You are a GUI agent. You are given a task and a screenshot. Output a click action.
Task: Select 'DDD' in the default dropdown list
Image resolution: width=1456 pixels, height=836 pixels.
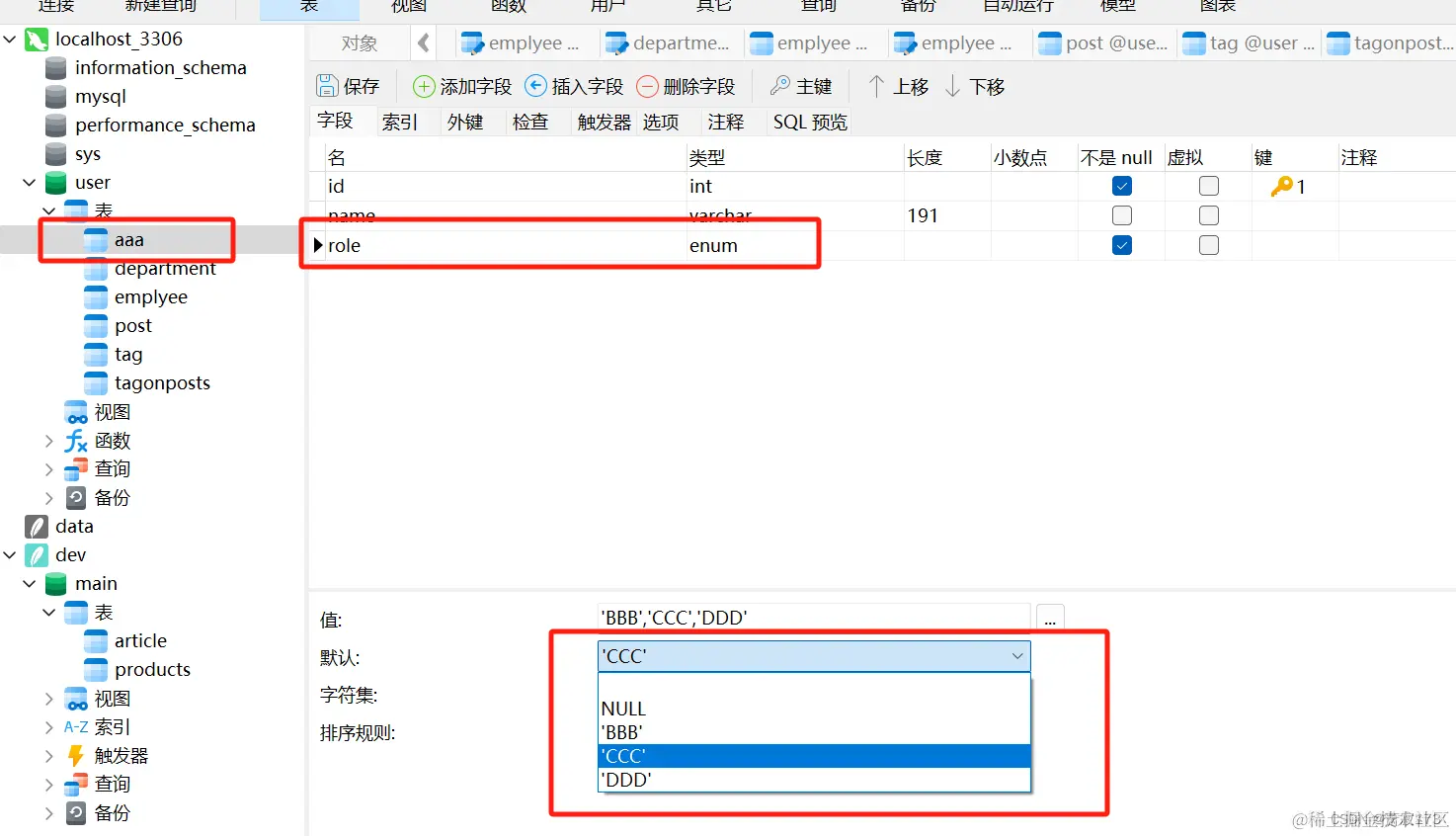pyautogui.click(x=814, y=780)
